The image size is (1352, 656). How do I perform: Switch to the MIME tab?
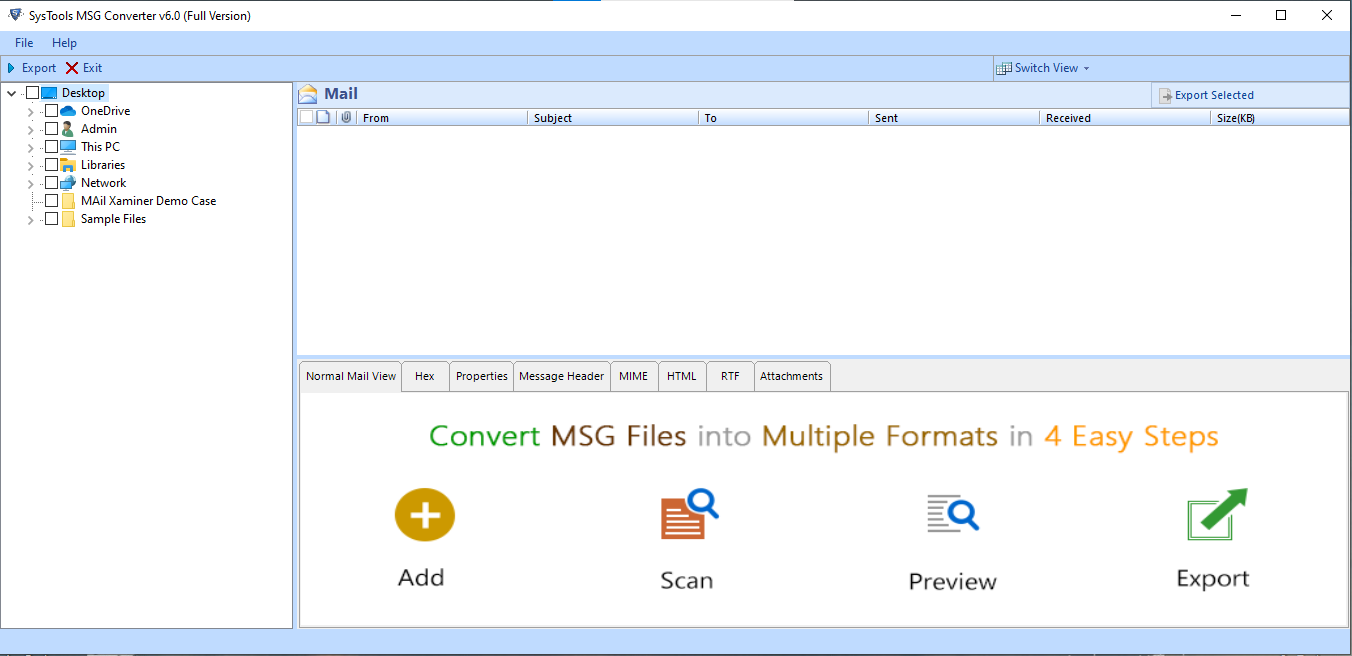tap(634, 376)
